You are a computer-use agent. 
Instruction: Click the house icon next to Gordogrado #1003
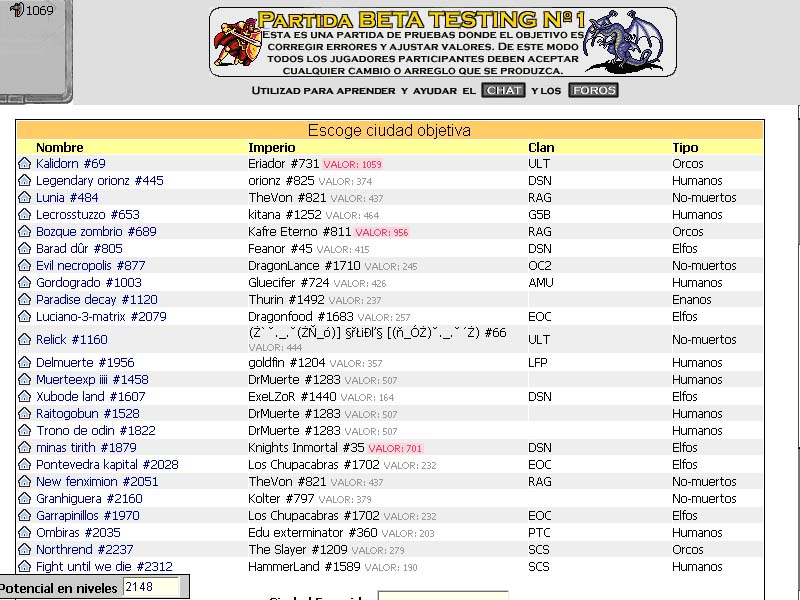[24, 283]
